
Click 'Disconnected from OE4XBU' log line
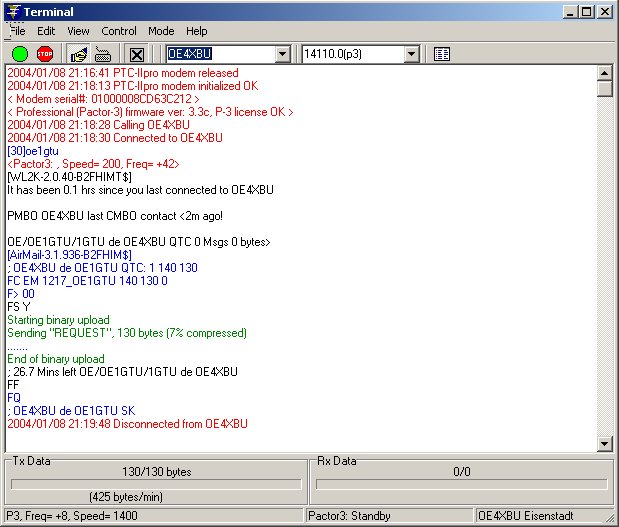[x=128, y=424]
